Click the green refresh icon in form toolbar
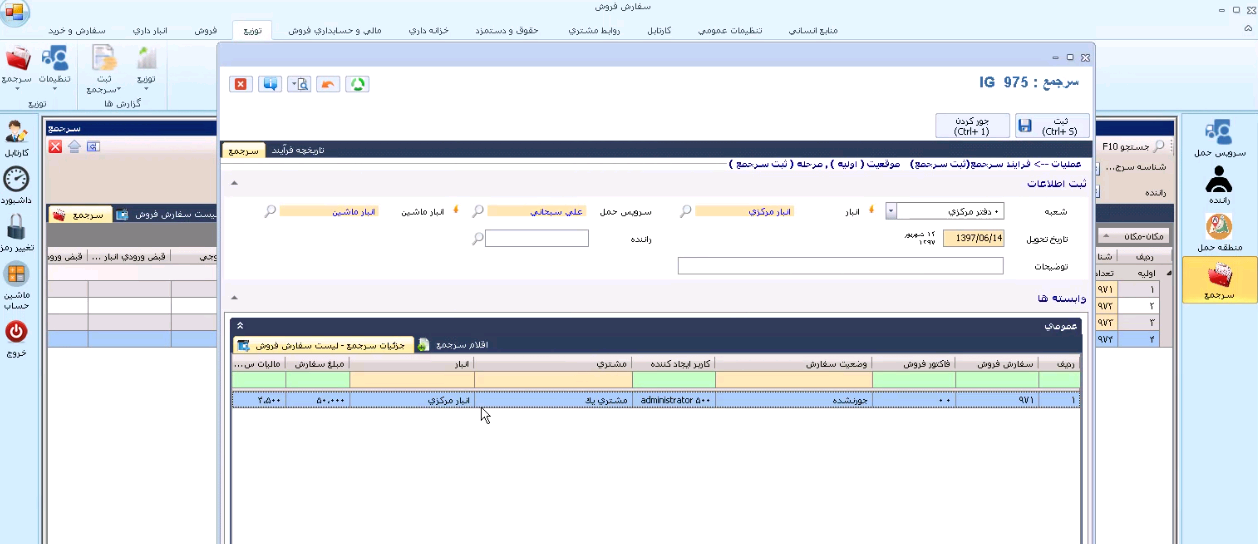Viewport: 1258px width, 544px height. (x=357, y=84)
